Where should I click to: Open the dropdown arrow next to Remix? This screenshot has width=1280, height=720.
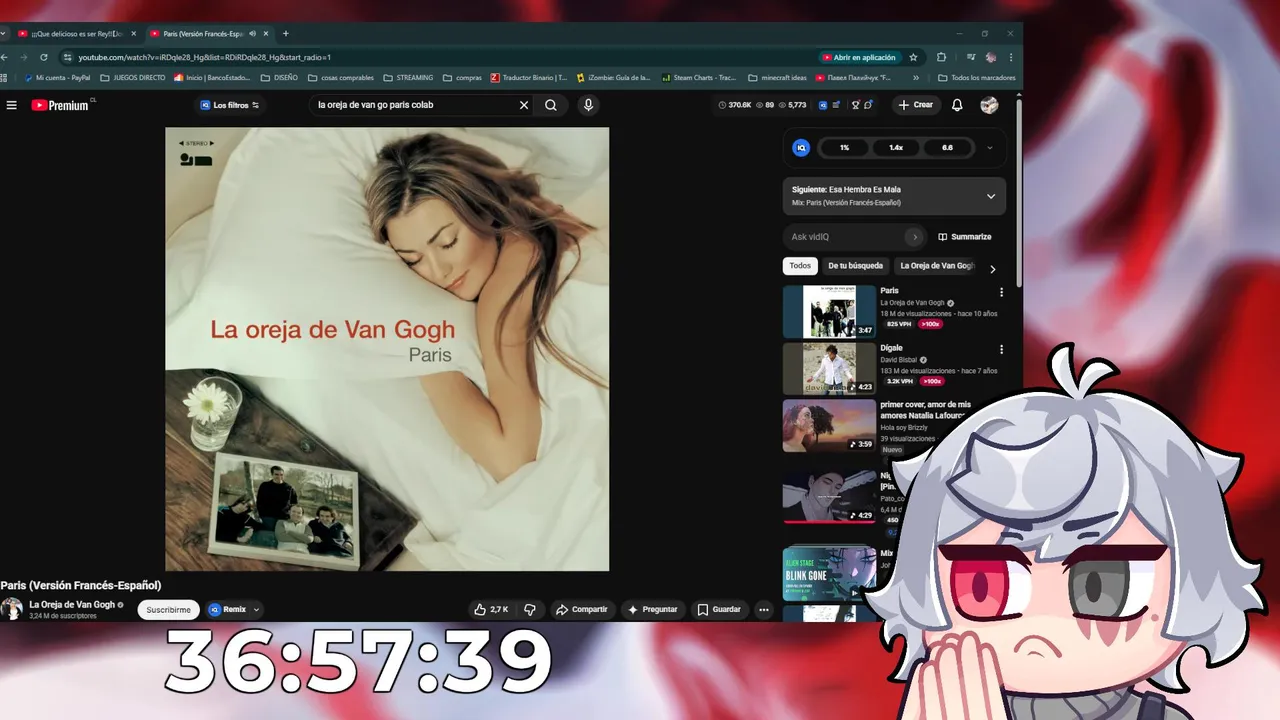pyautogui.click(x=256, y=609)
